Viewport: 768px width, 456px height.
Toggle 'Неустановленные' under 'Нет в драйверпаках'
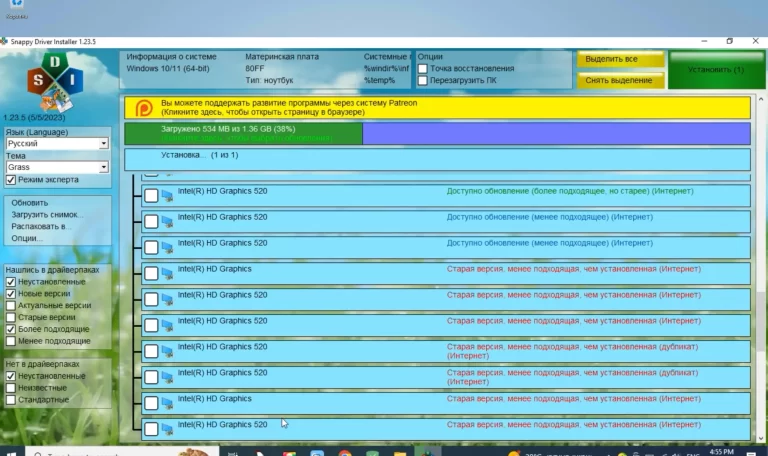coord(11,376)
